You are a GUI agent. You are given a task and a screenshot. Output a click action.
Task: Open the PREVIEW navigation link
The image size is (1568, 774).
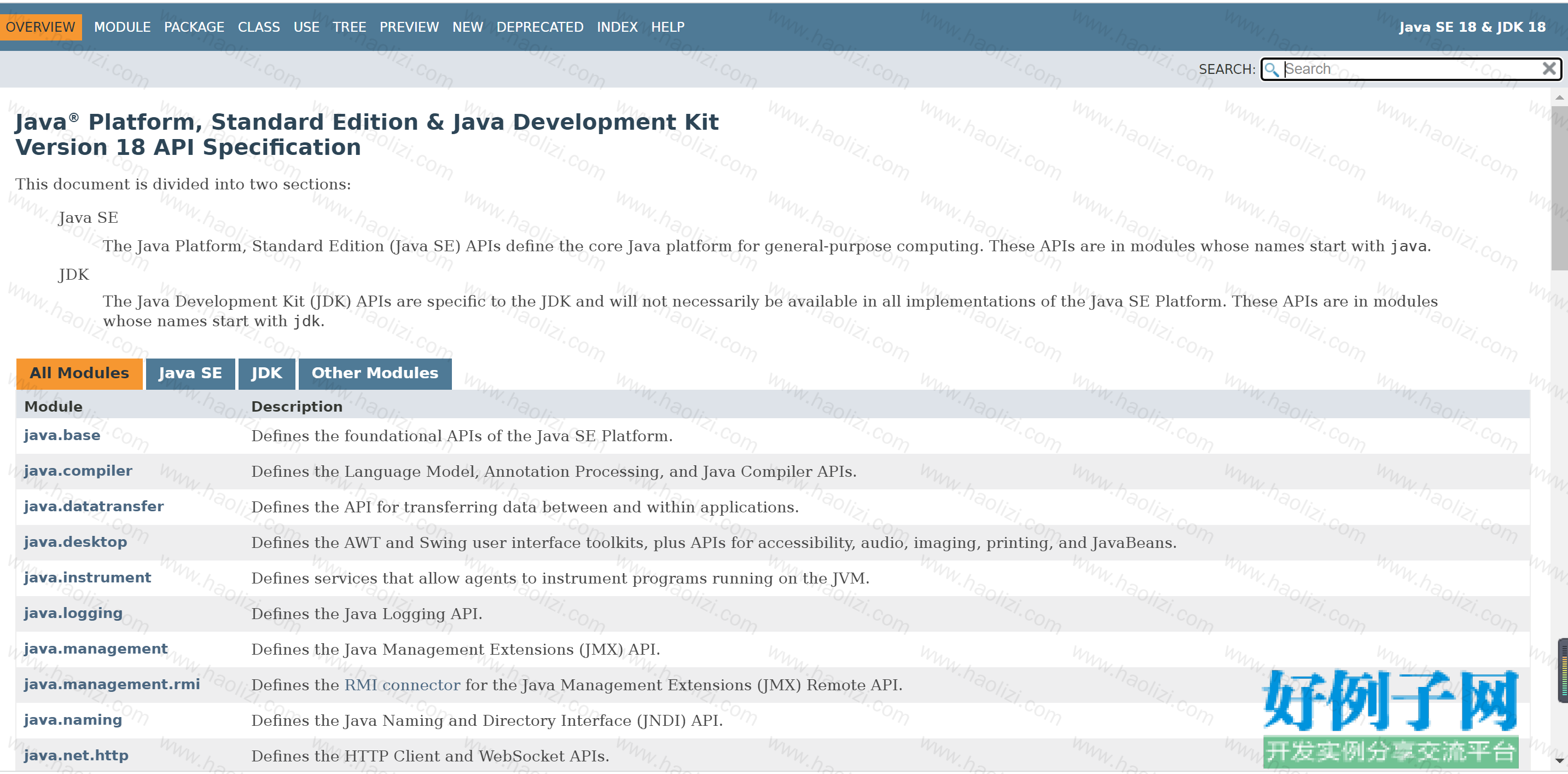point(409,27)
